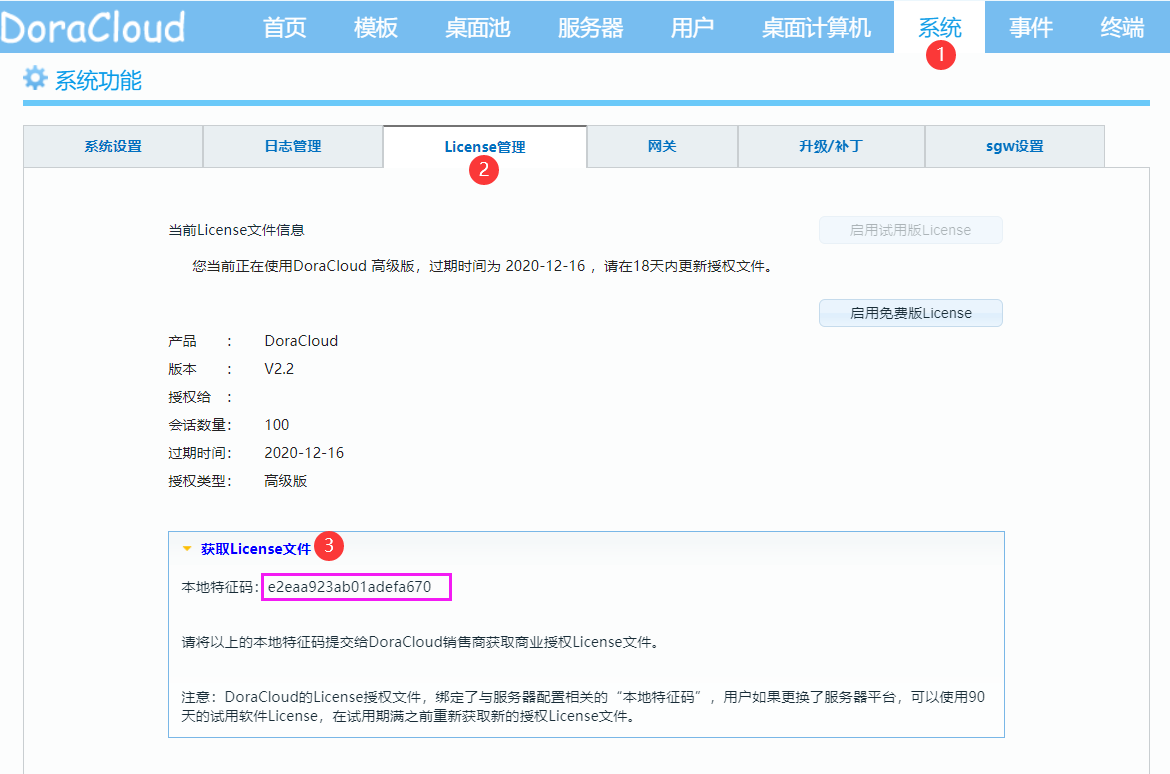The width and height of the screenshot is (1170, 774).
Task: Click the 授权类型 value 高级版
Action: click(286, 481)
